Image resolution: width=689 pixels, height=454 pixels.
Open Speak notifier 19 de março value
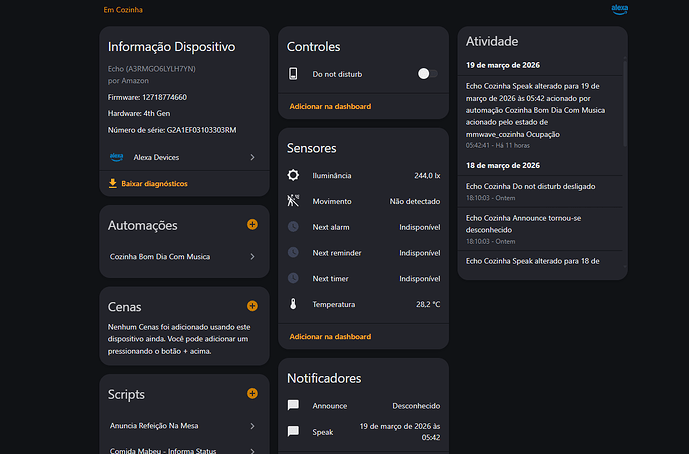(x=400, y=432)
